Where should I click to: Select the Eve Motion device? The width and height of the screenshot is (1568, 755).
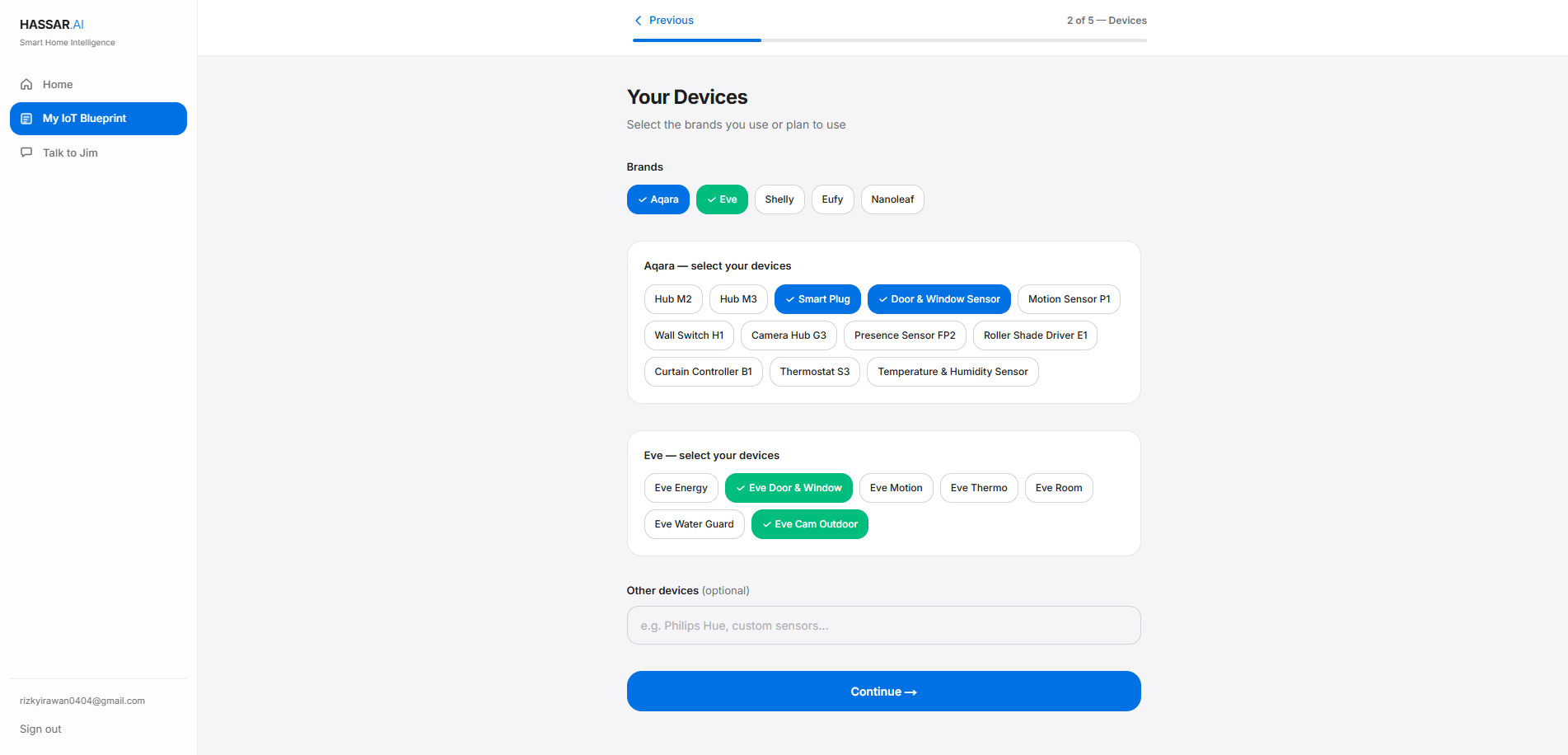pos(896,488)
